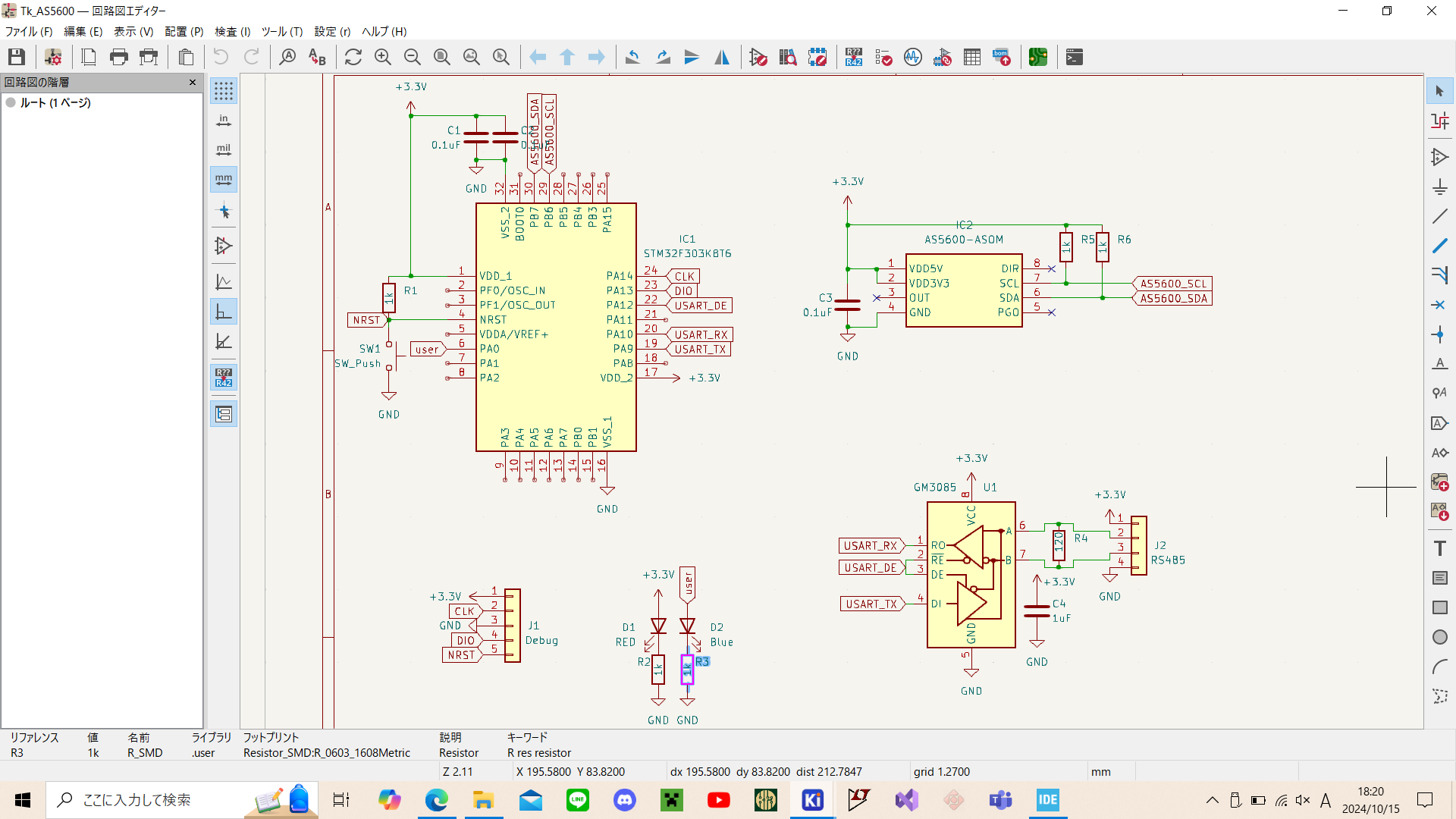Open the ファイル (F) menu
This screenshot has width=1456, height=819.
(29, 31)
